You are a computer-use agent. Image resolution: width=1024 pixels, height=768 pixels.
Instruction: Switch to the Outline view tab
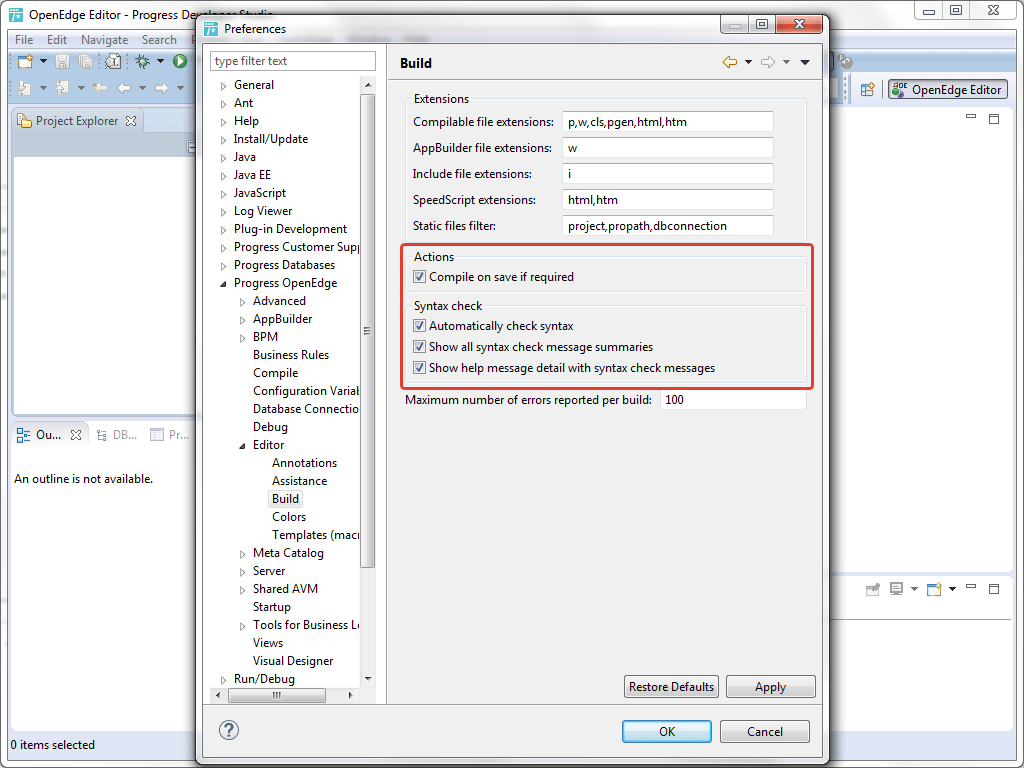pyautogui.click(x=48, y=435)
